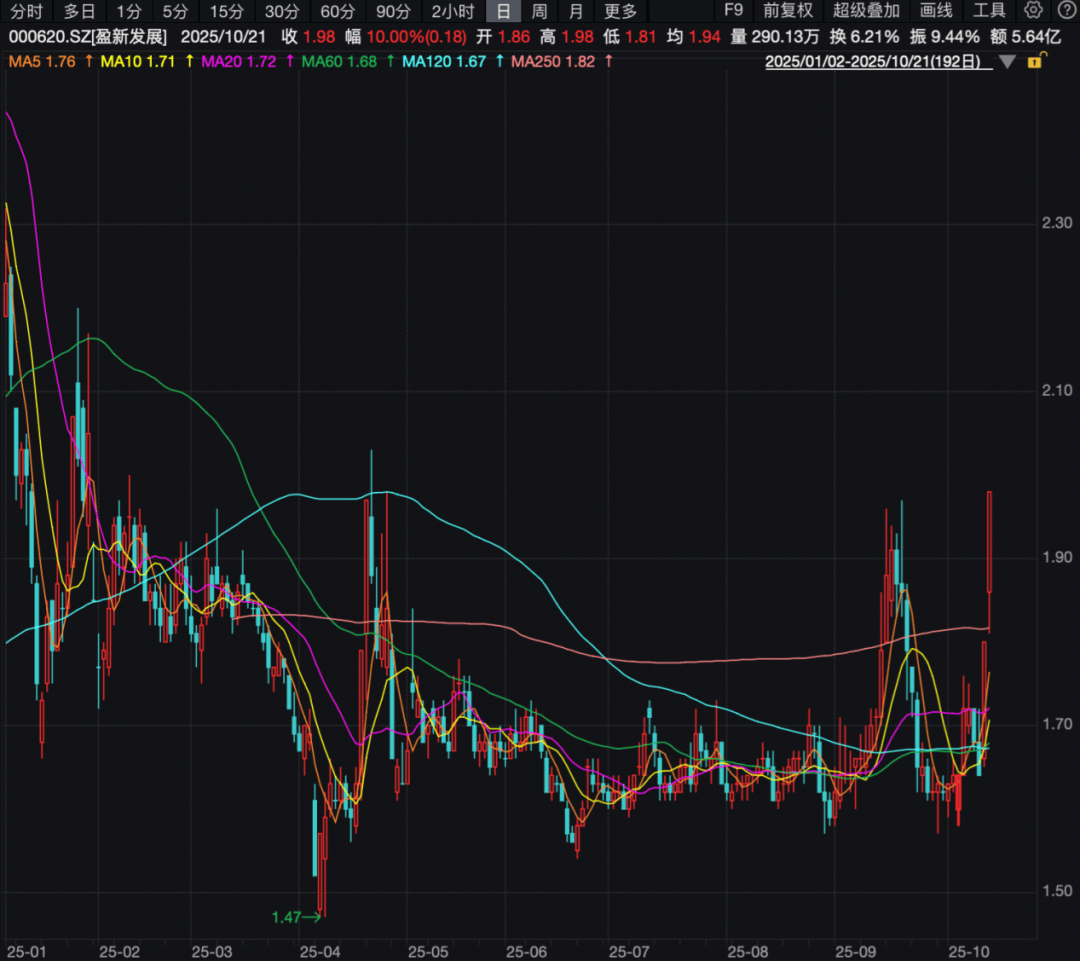The width and height of the screenshot is (1080, 961).
Task: Toggle the yellow date range lock icon
Action: click(1033, 61)
